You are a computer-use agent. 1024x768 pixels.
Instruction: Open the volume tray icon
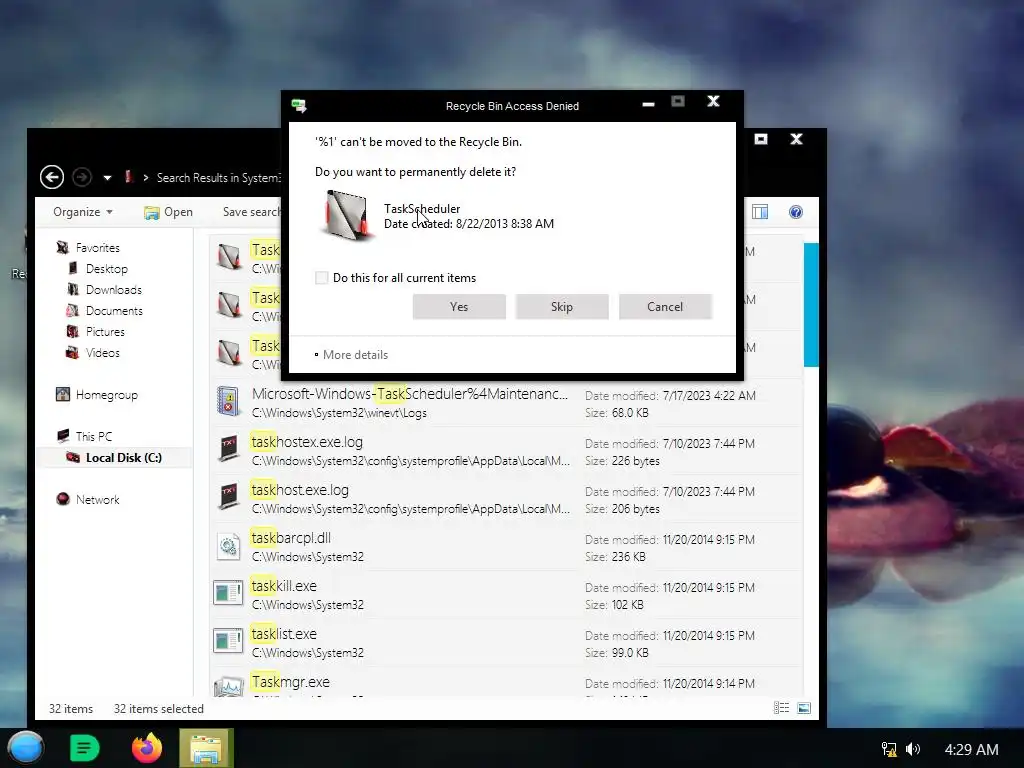(913, 749)
